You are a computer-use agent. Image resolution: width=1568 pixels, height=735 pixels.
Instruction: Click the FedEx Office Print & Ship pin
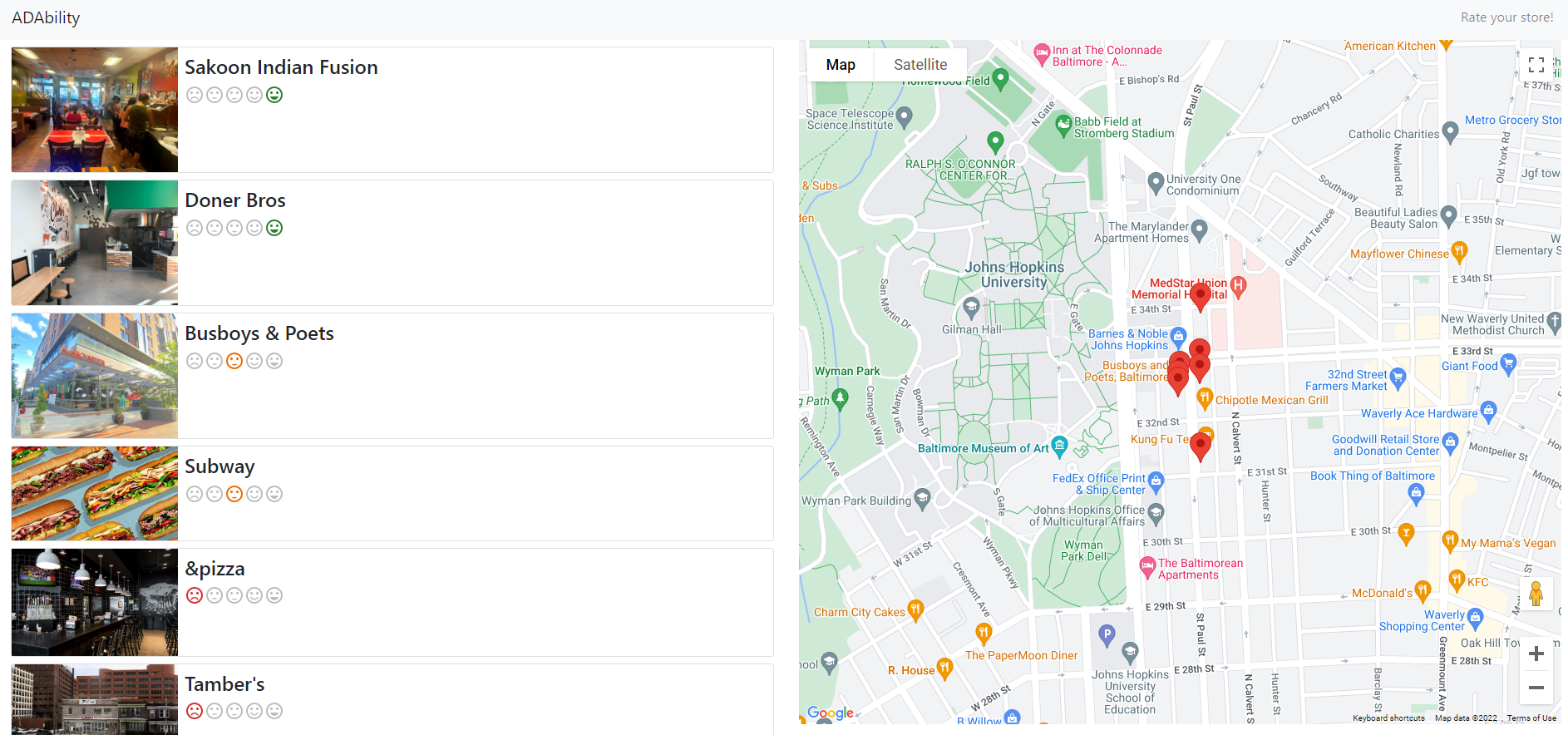pos(1156,483)
